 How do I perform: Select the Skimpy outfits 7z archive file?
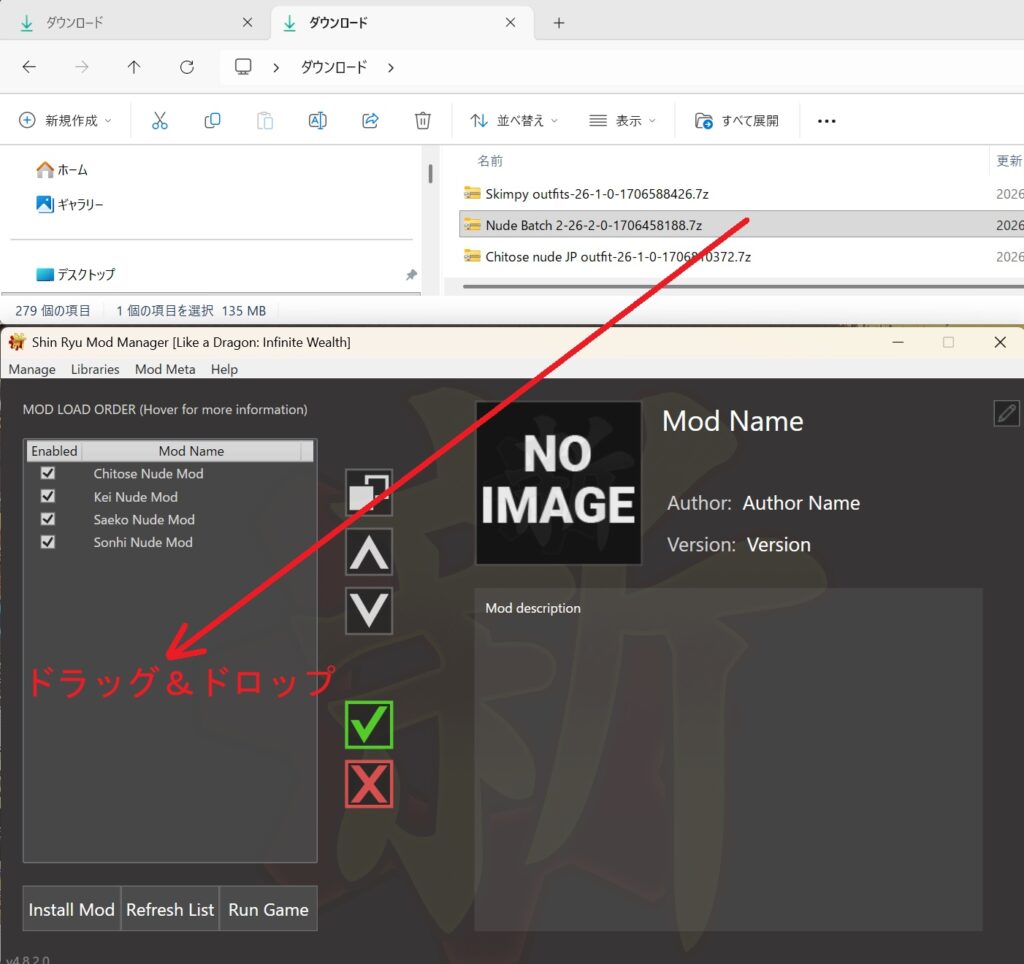[x=596, y=193]
